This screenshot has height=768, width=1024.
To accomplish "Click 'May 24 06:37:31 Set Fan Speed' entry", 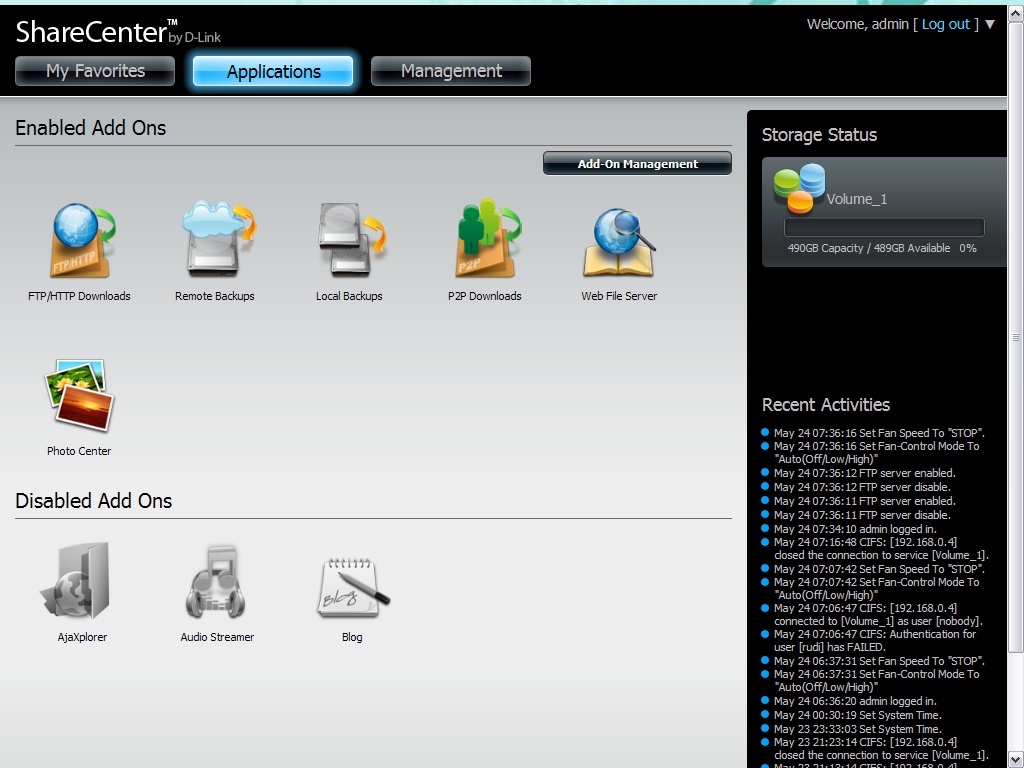I will coord(879,661).
